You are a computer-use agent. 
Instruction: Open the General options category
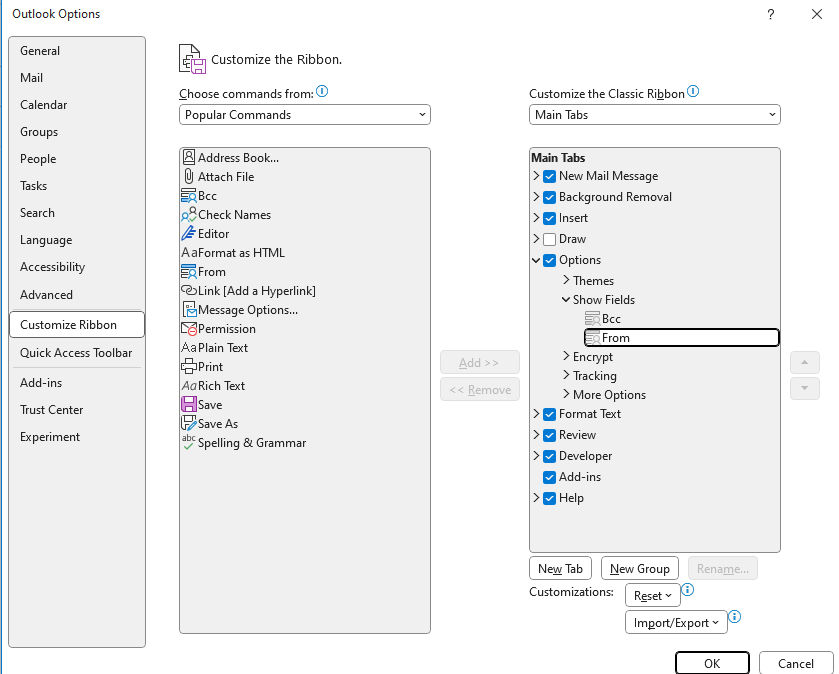[77, 51]
